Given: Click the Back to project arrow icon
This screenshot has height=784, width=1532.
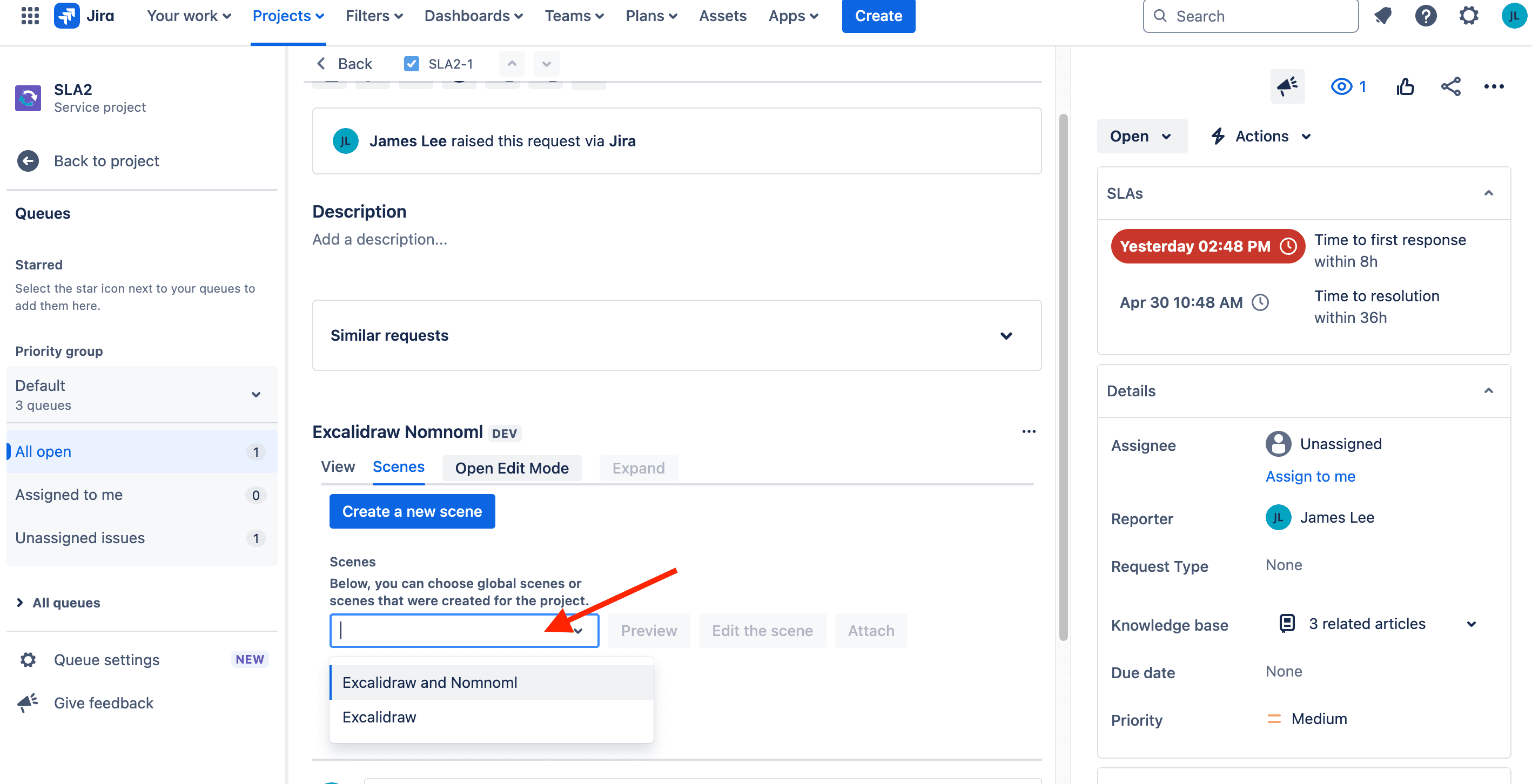Looking at the screenshot, I should tap(28, 161).
